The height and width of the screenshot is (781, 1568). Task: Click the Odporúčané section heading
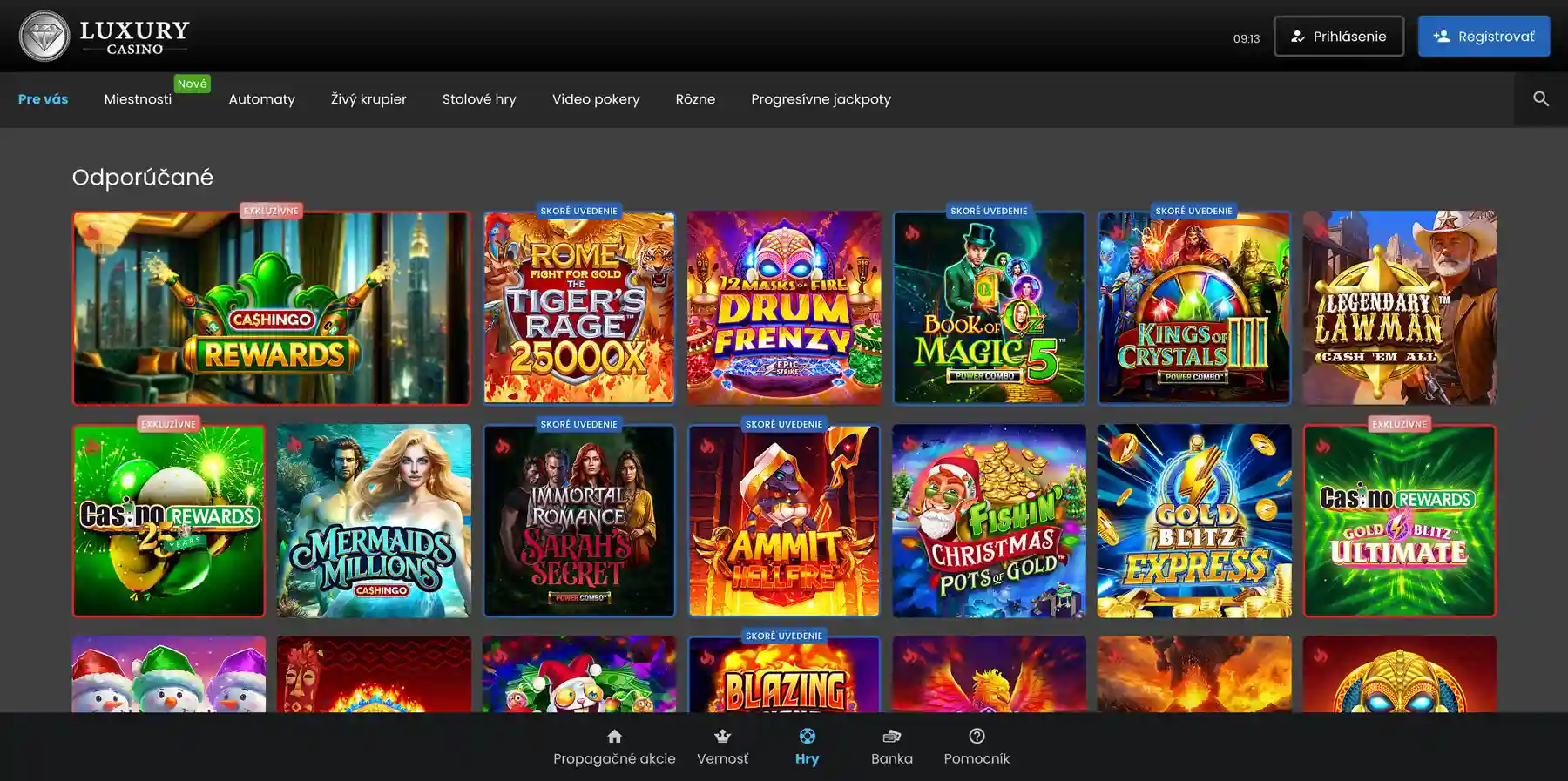143,177
